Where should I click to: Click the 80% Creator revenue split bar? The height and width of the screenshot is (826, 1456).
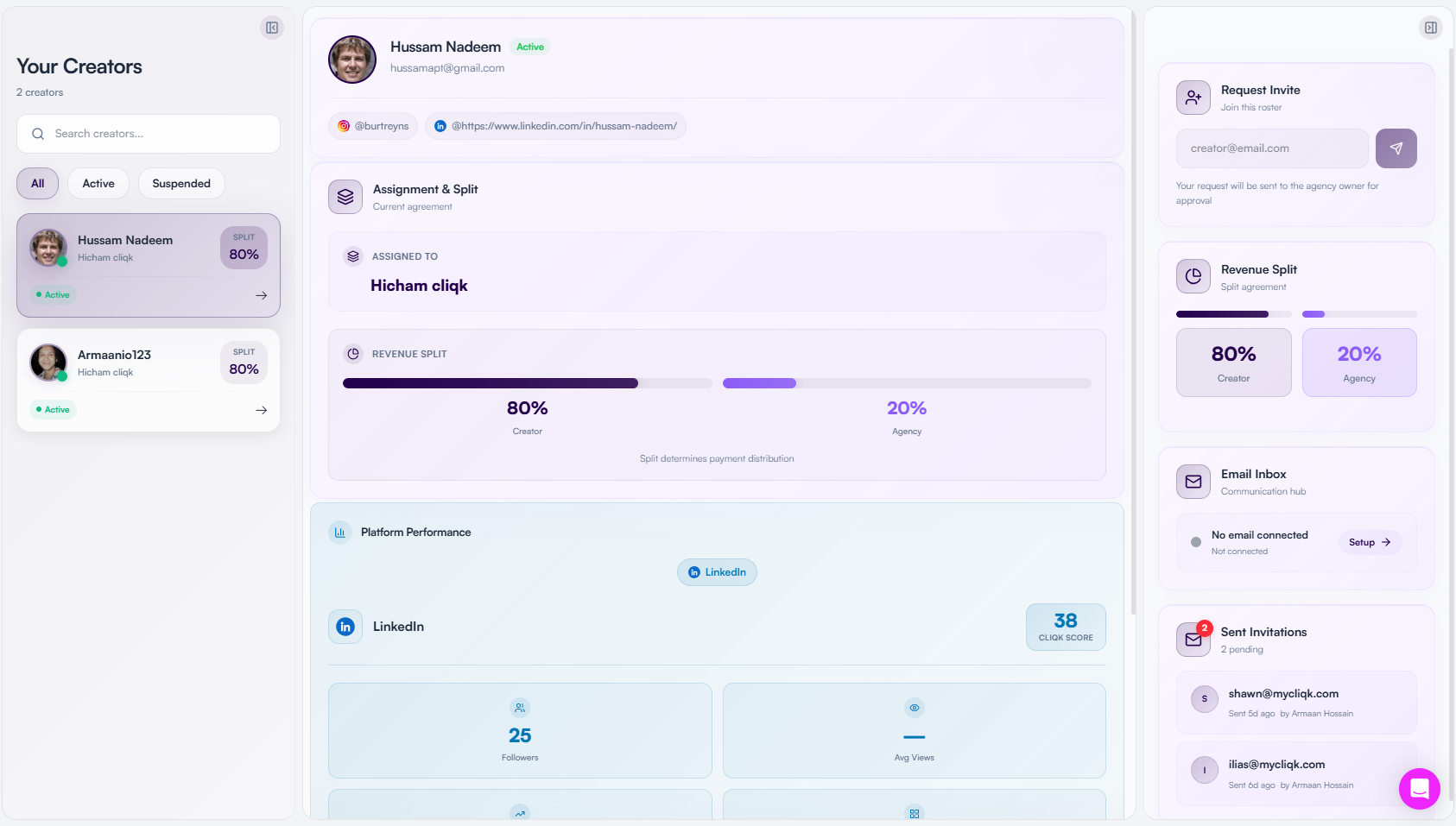click(x=491, y=382)
